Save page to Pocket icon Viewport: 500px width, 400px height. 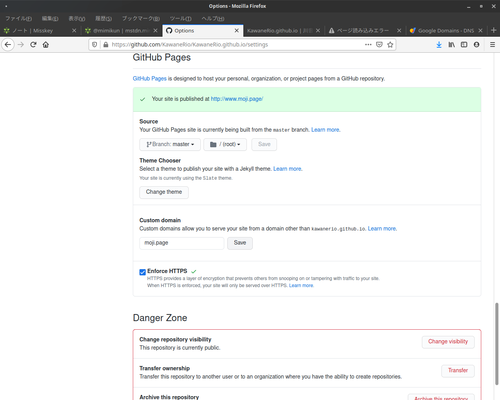(379, 44)
